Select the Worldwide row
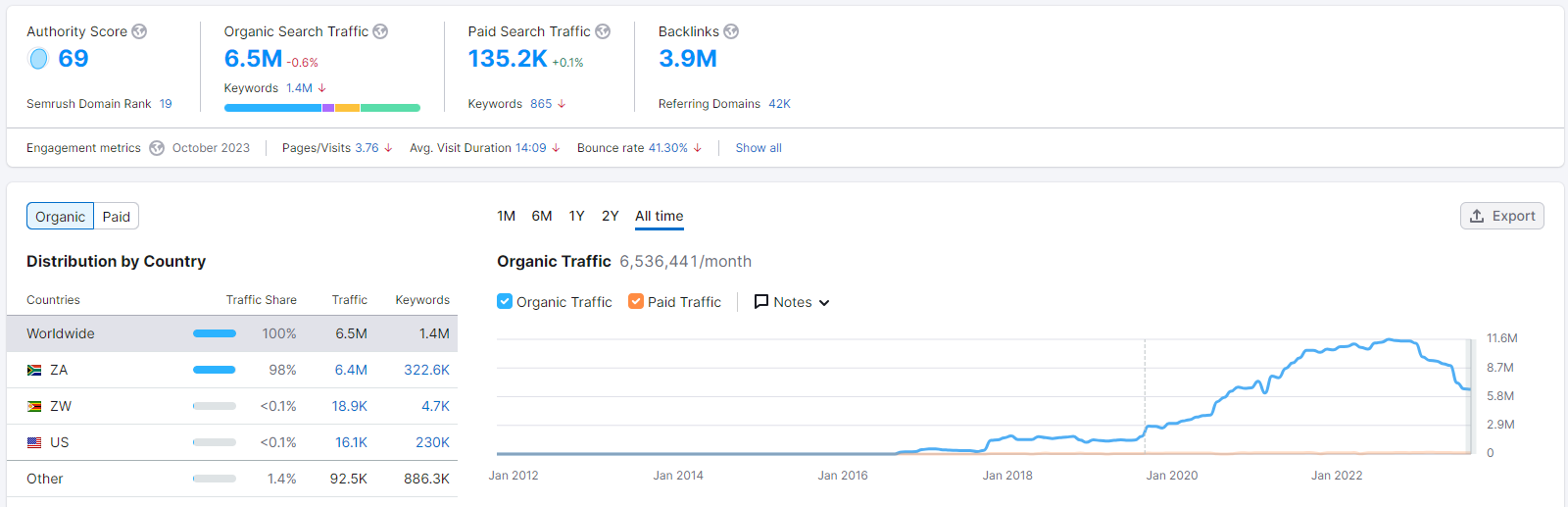Screen dimensions: 1568x507 click(x=232, y=333)
